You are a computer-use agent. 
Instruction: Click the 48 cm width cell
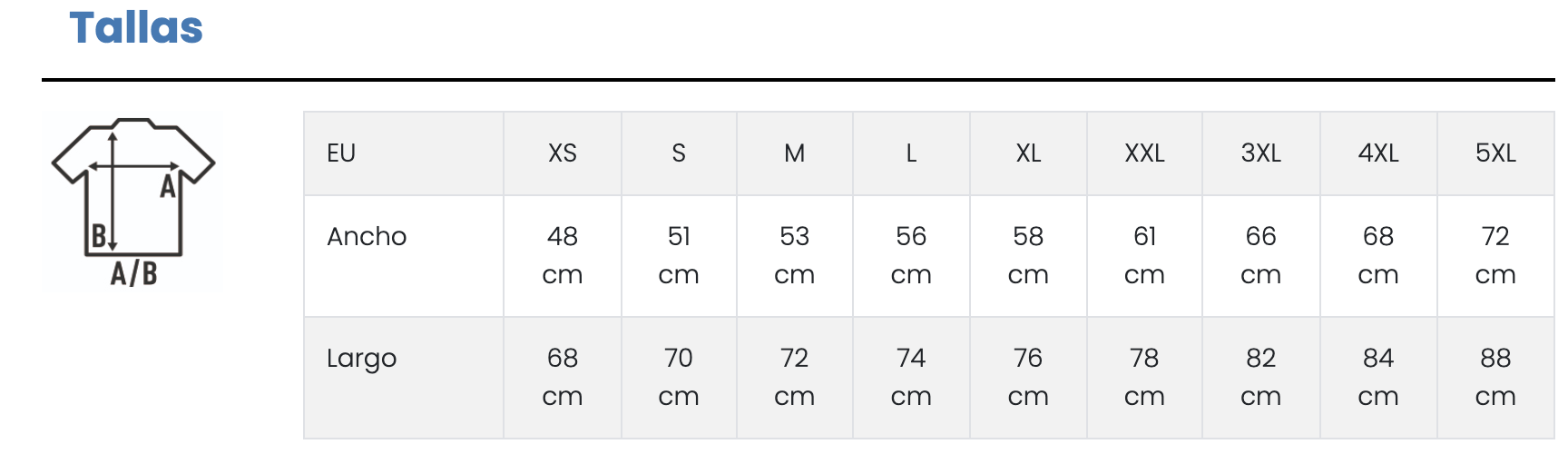[562, 255]
